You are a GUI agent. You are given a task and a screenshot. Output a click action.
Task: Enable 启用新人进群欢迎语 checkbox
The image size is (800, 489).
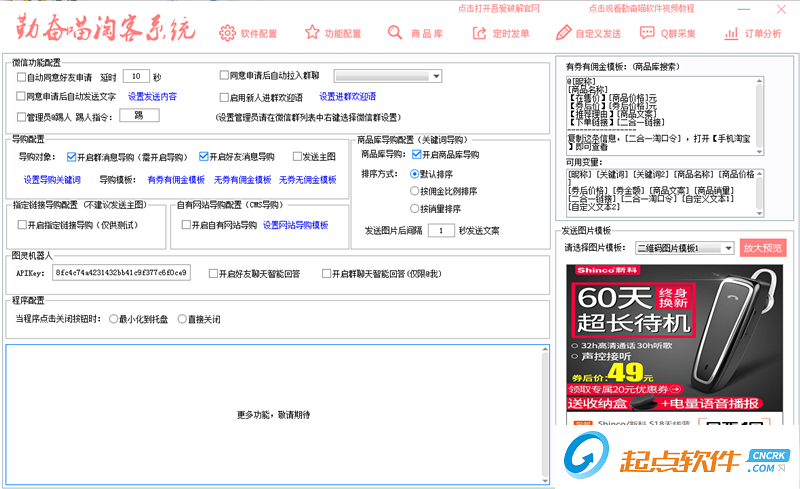click(224, 97)
